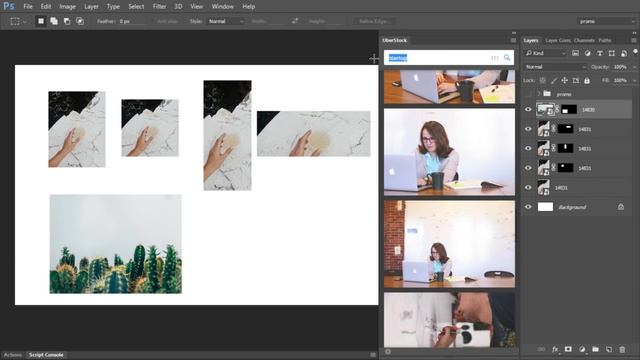Filter layers by type layers icon
640x360 pixels.
(x=600, y=53)
